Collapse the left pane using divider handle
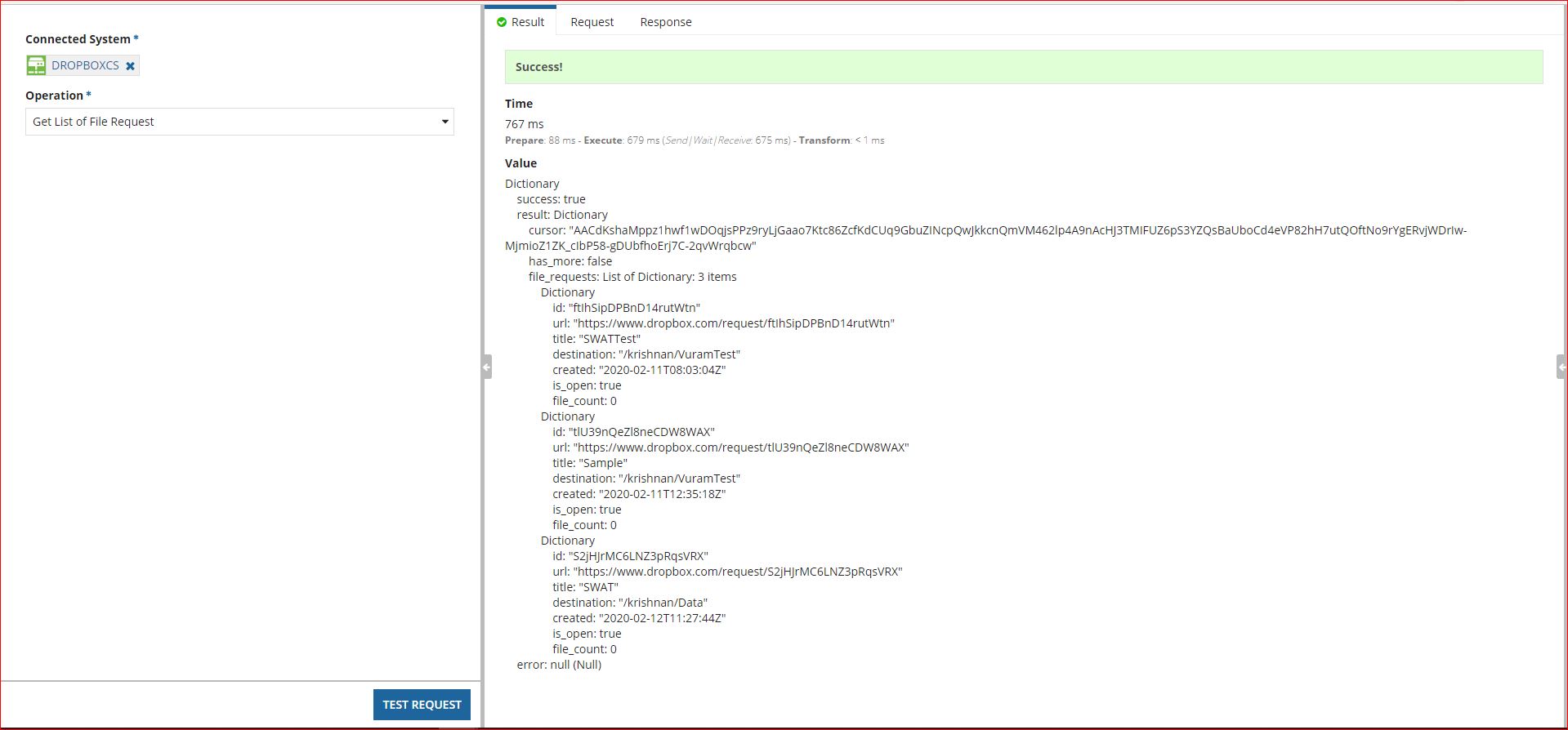This screenshot has height=730, width=1568. coord(486,367)
